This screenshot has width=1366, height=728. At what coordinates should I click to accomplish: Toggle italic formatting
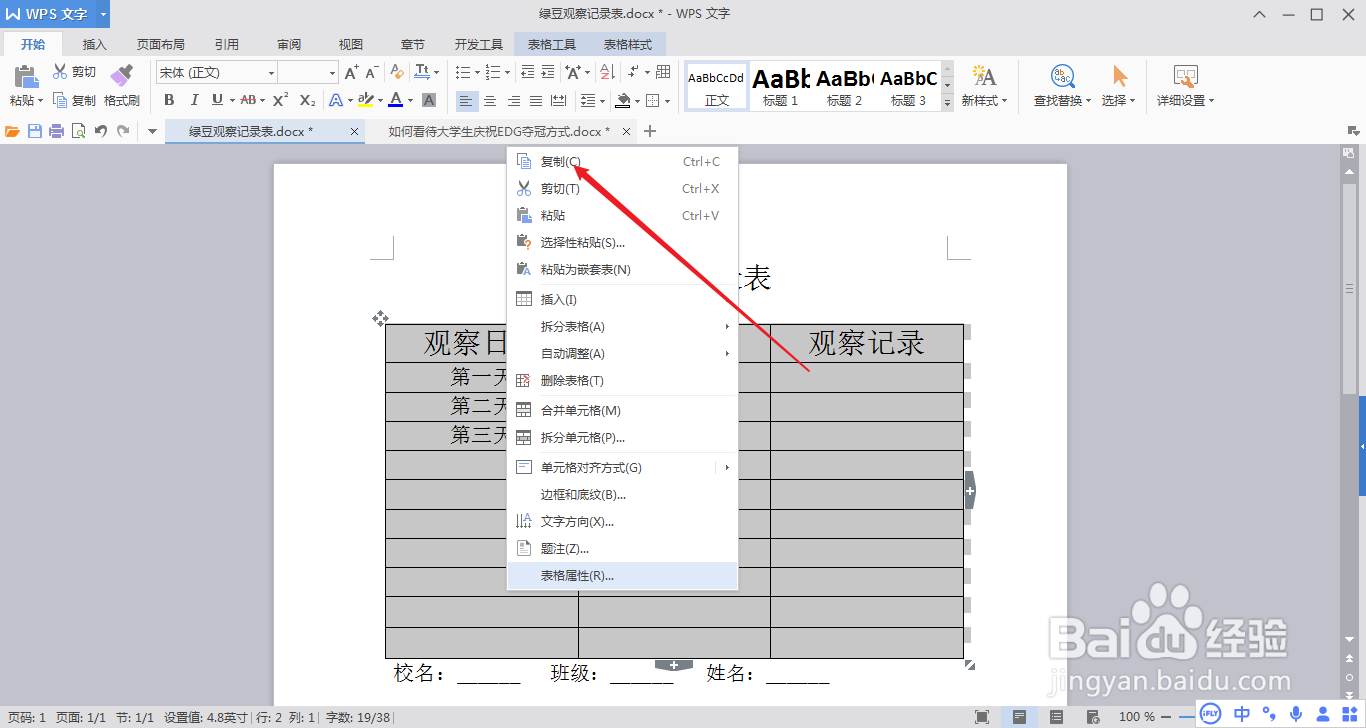pos(194,100)
